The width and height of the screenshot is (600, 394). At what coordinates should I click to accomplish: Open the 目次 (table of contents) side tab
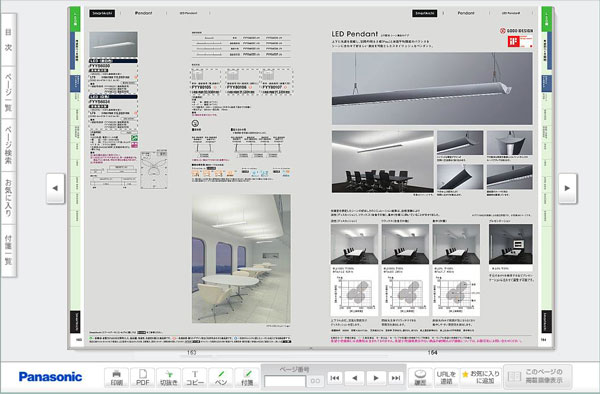tap(8, 39)
